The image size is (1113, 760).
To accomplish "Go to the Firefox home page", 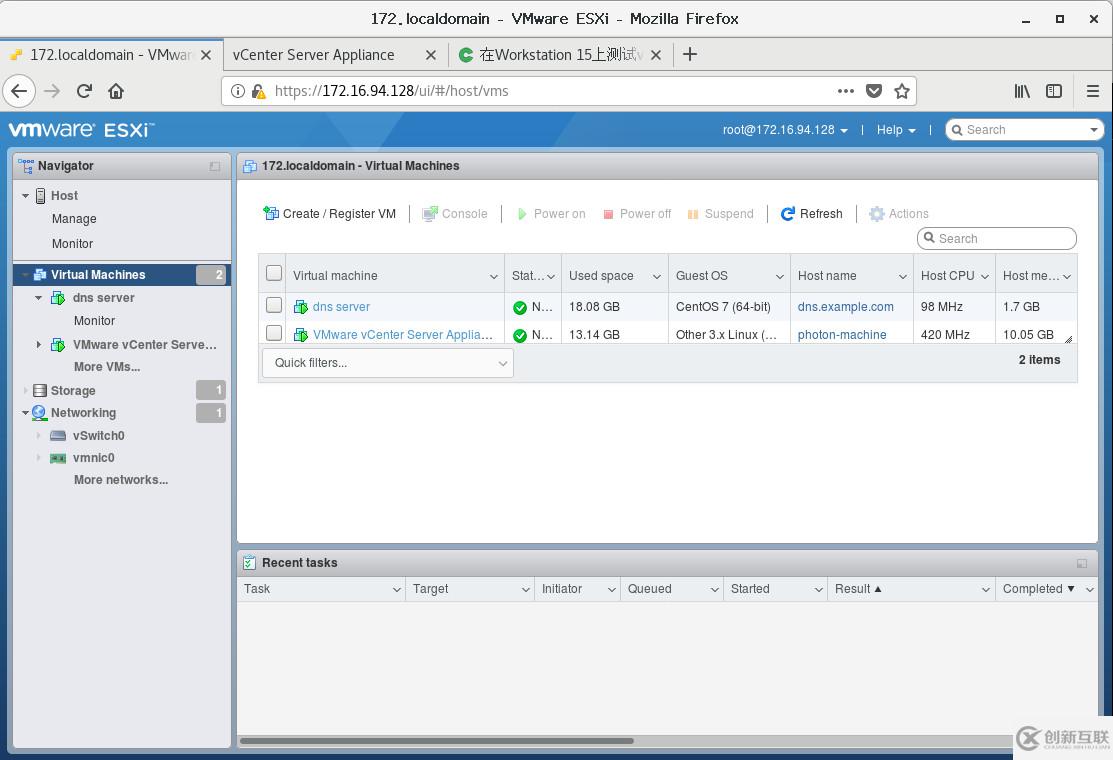I will 116,91.
